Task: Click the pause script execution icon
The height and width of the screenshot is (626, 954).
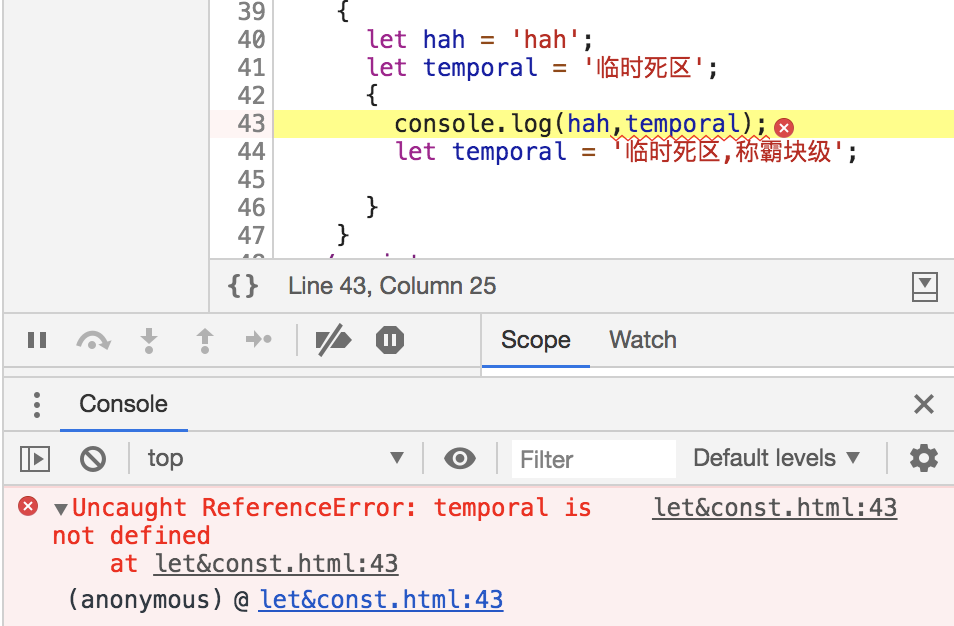Action: click(37, 340)
